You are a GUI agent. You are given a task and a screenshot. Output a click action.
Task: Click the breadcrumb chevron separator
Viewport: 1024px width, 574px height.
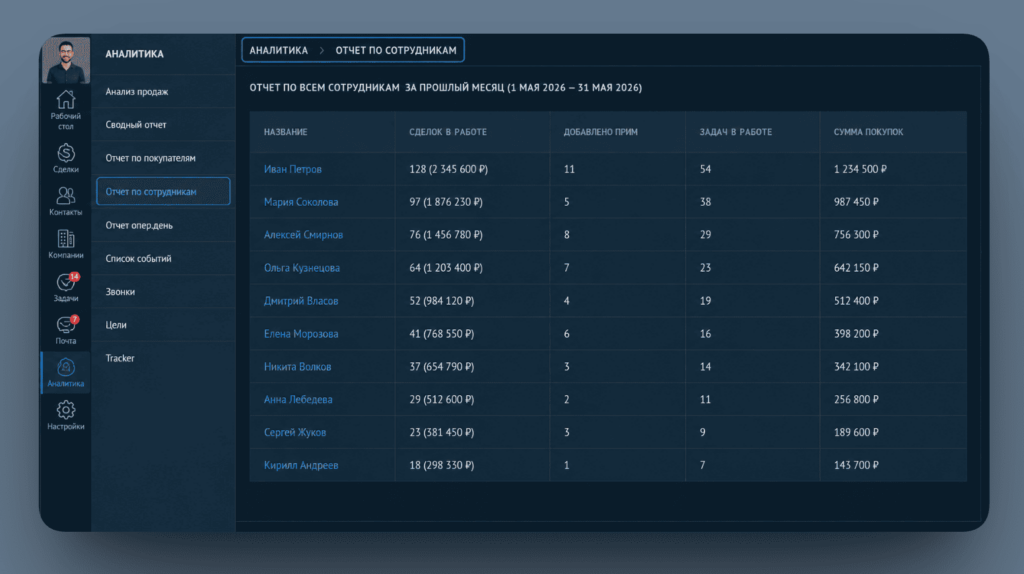click(321, 50)
